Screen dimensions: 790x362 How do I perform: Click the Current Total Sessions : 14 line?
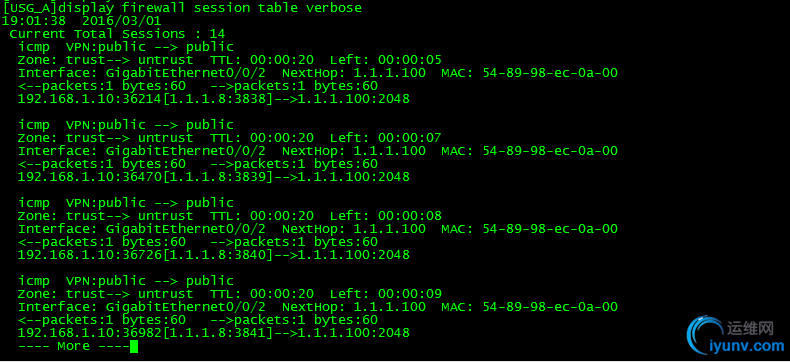point(117,34)
